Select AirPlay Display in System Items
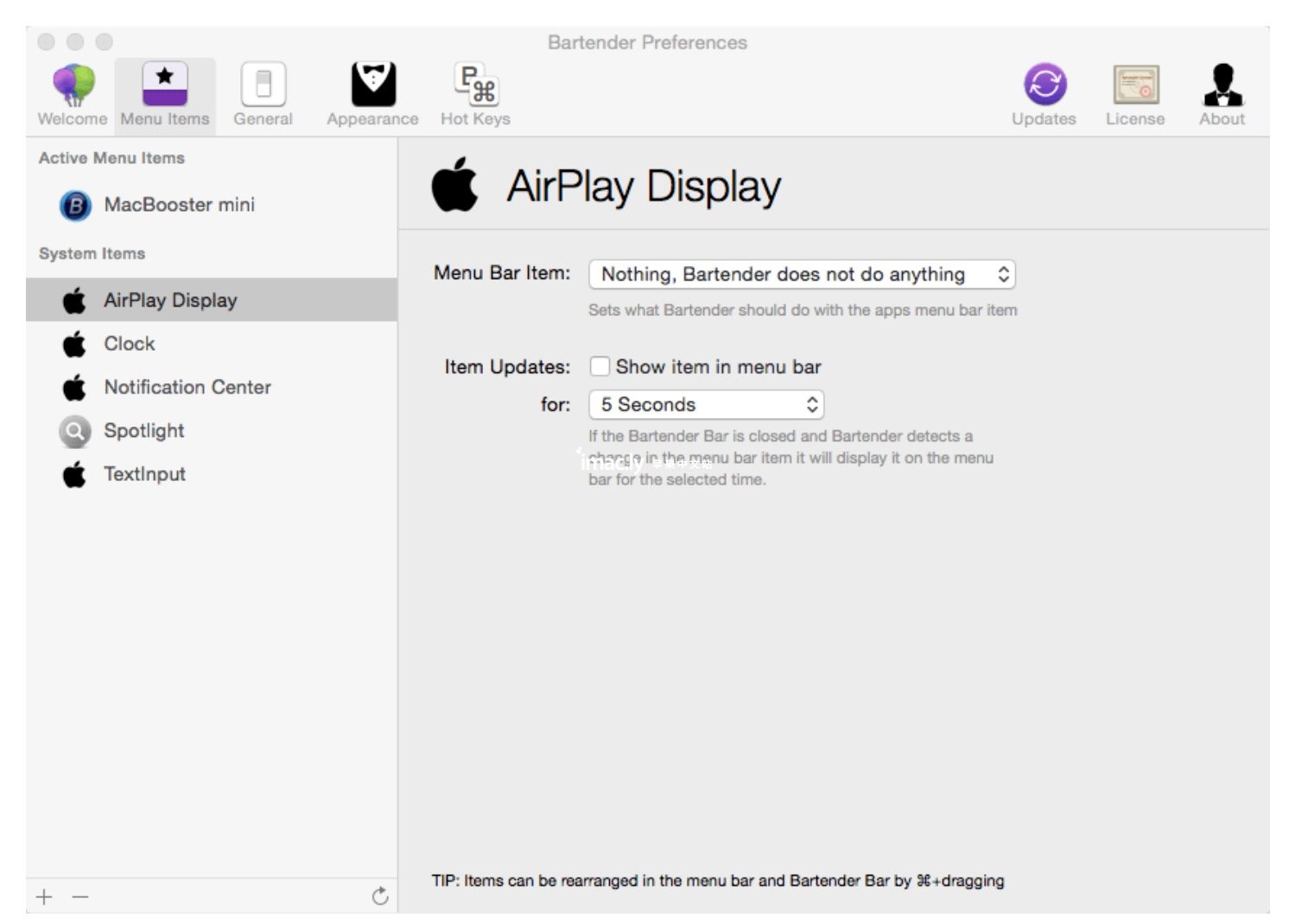Screen dimensions: 1289x924 212,300
